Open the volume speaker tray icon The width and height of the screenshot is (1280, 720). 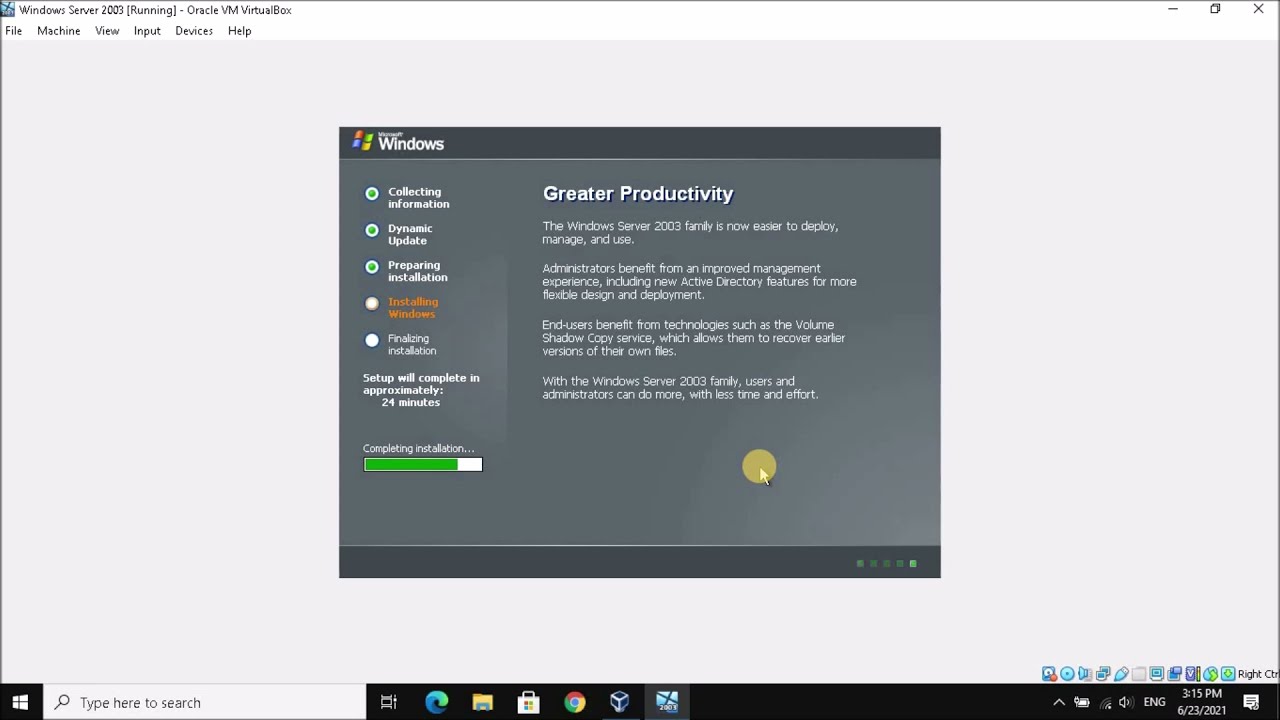pyautogui.click(x=1126, y=702)
